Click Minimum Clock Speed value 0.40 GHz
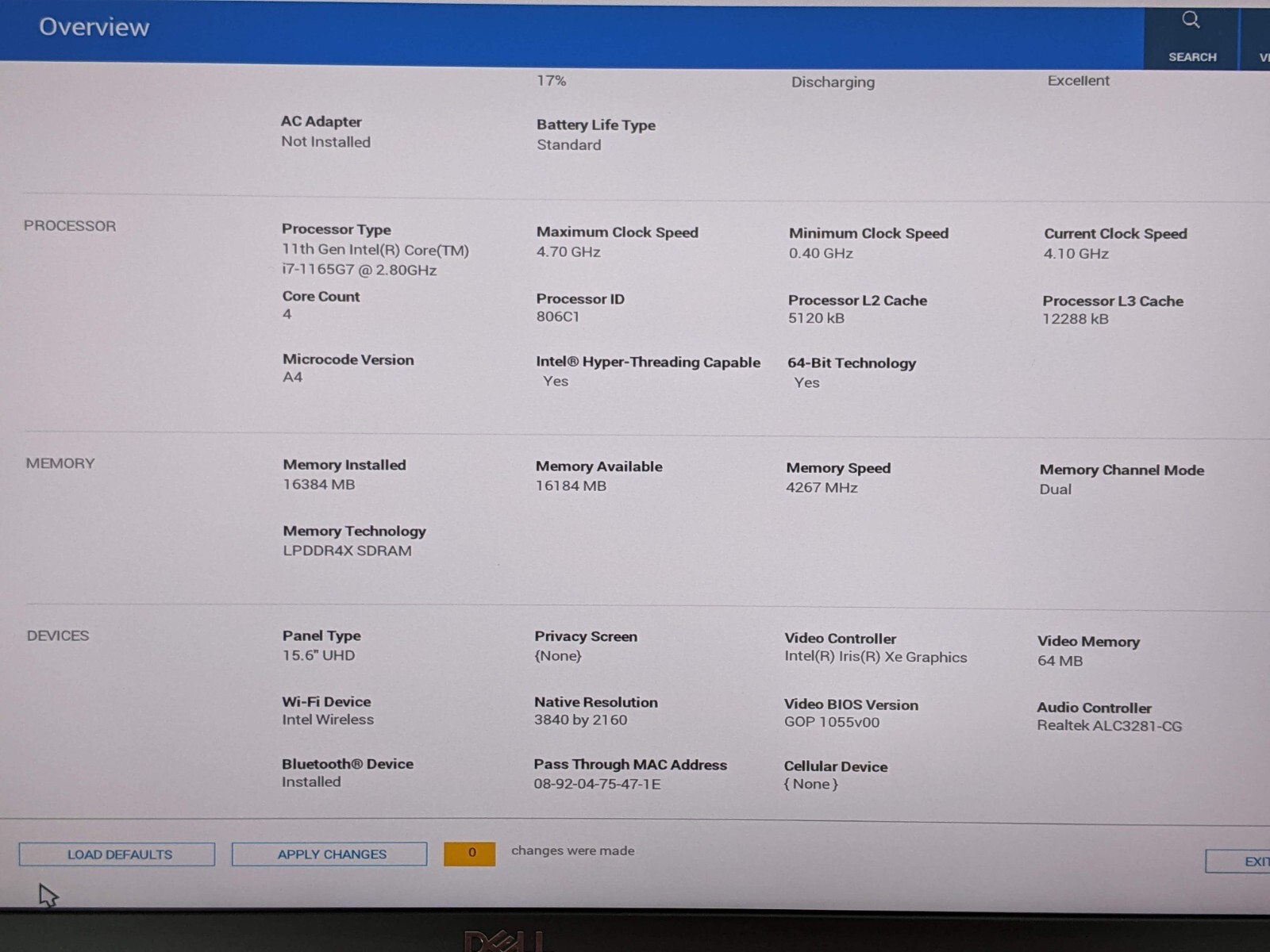The width and height of the screenshot is (1270, 952). click(821, 254)
